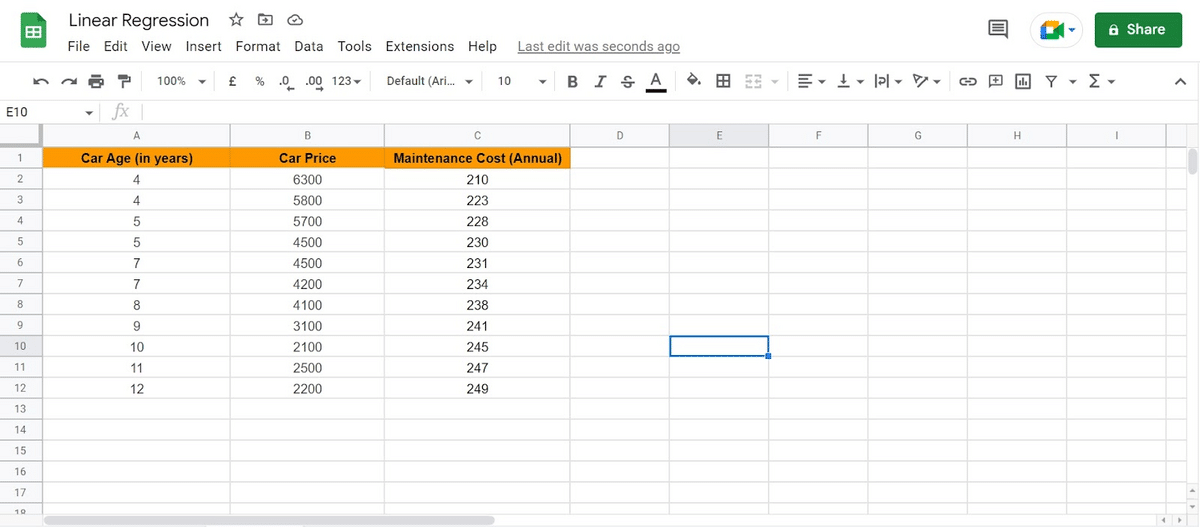Image resolution: width=1200 pixels, height=527 pixels.
Task: Create a filter with the funnel icon
Action: click(x=1050, y=81)
